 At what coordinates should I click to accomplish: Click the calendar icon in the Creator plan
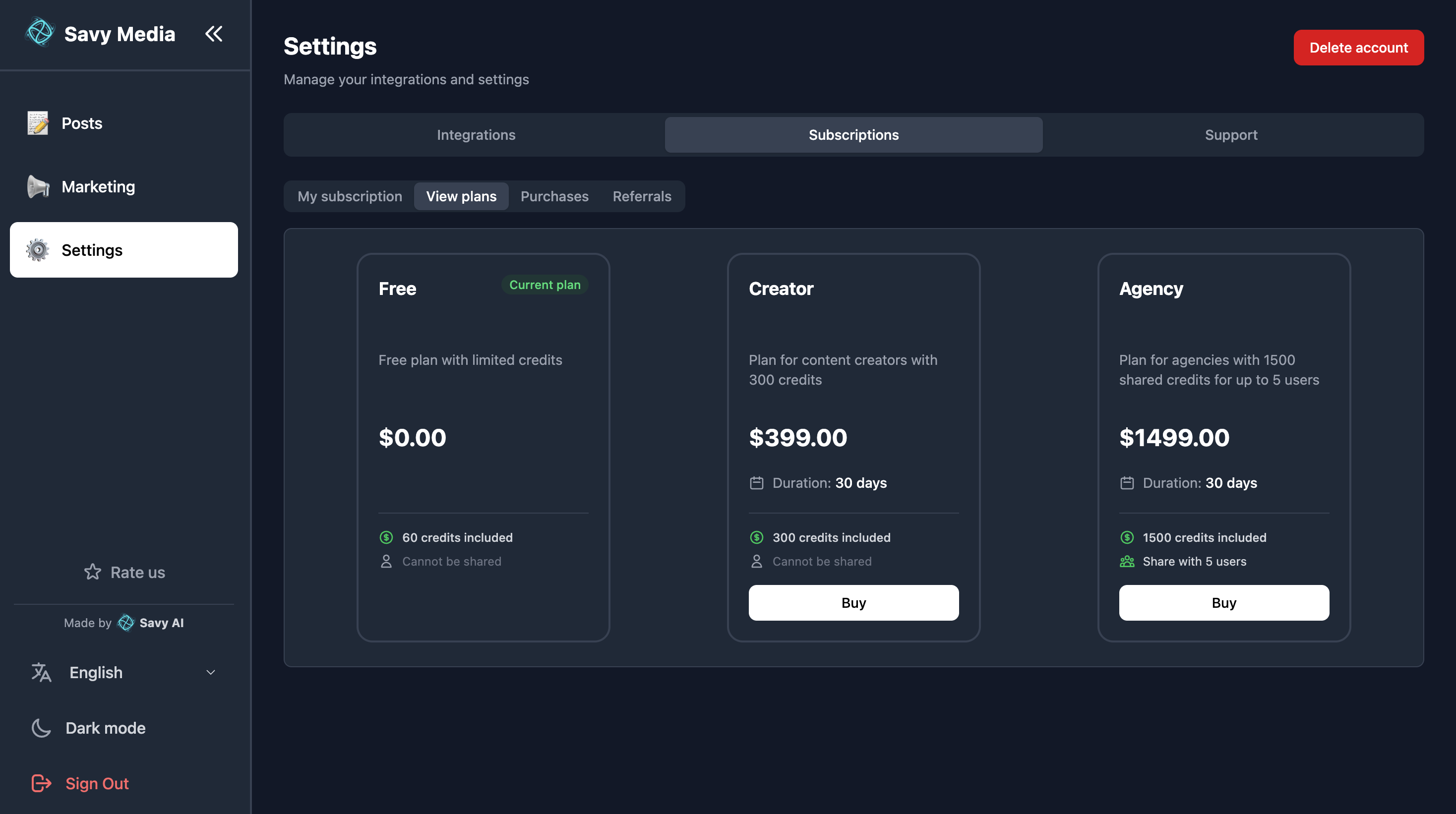(757, 482)
